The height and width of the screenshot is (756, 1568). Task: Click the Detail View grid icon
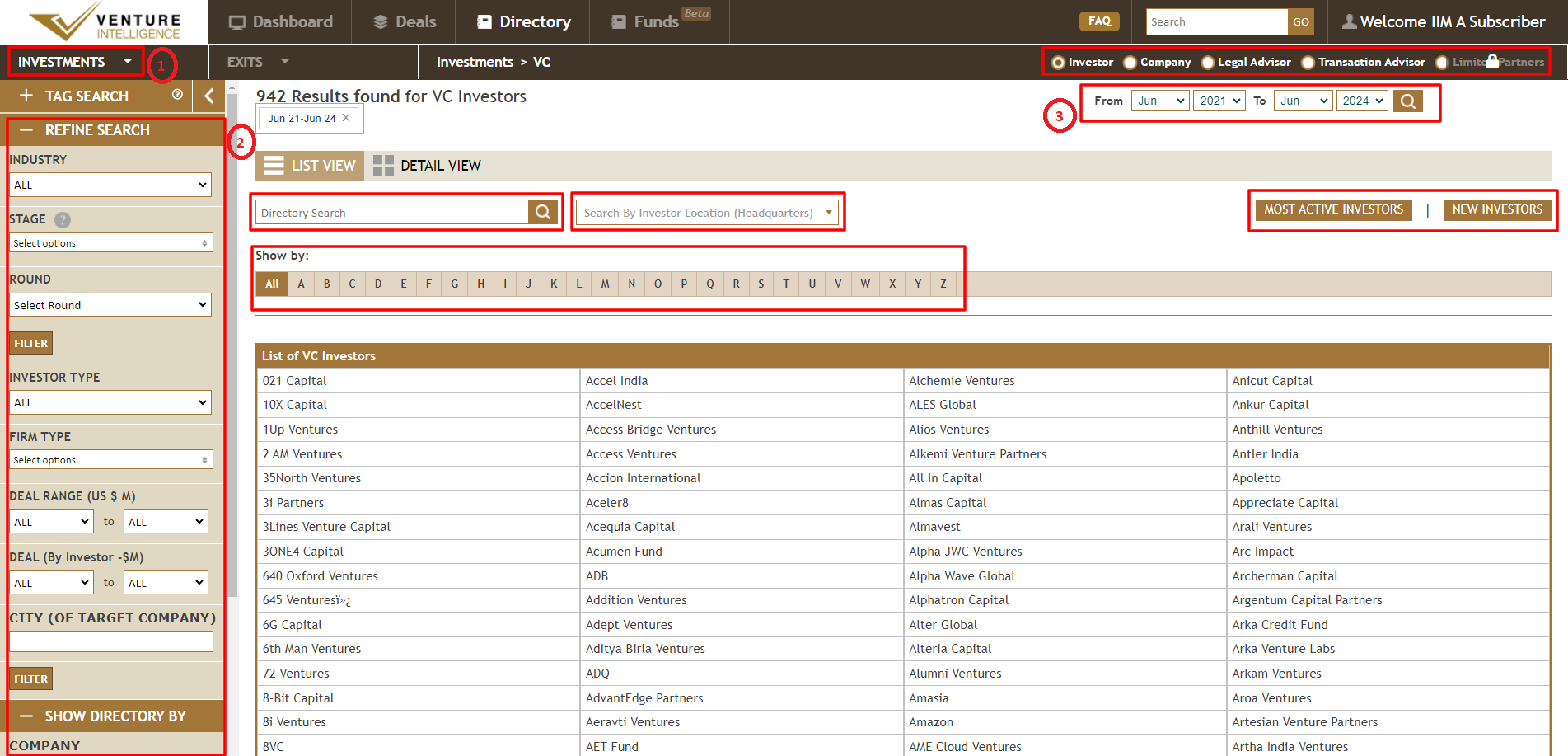point(383,166)
